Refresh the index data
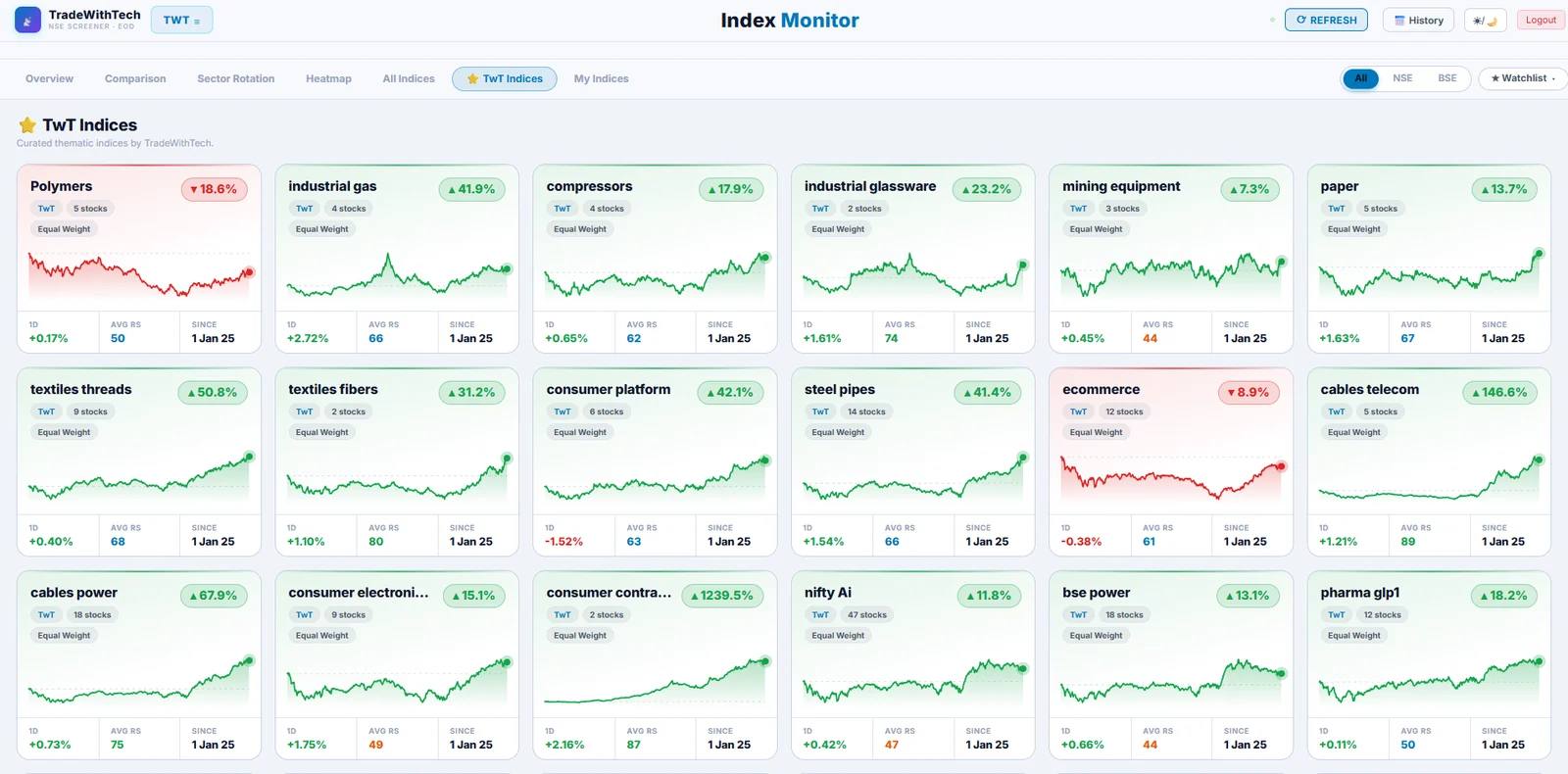This screenshot has width=1568, height=774. (1326, 21)
